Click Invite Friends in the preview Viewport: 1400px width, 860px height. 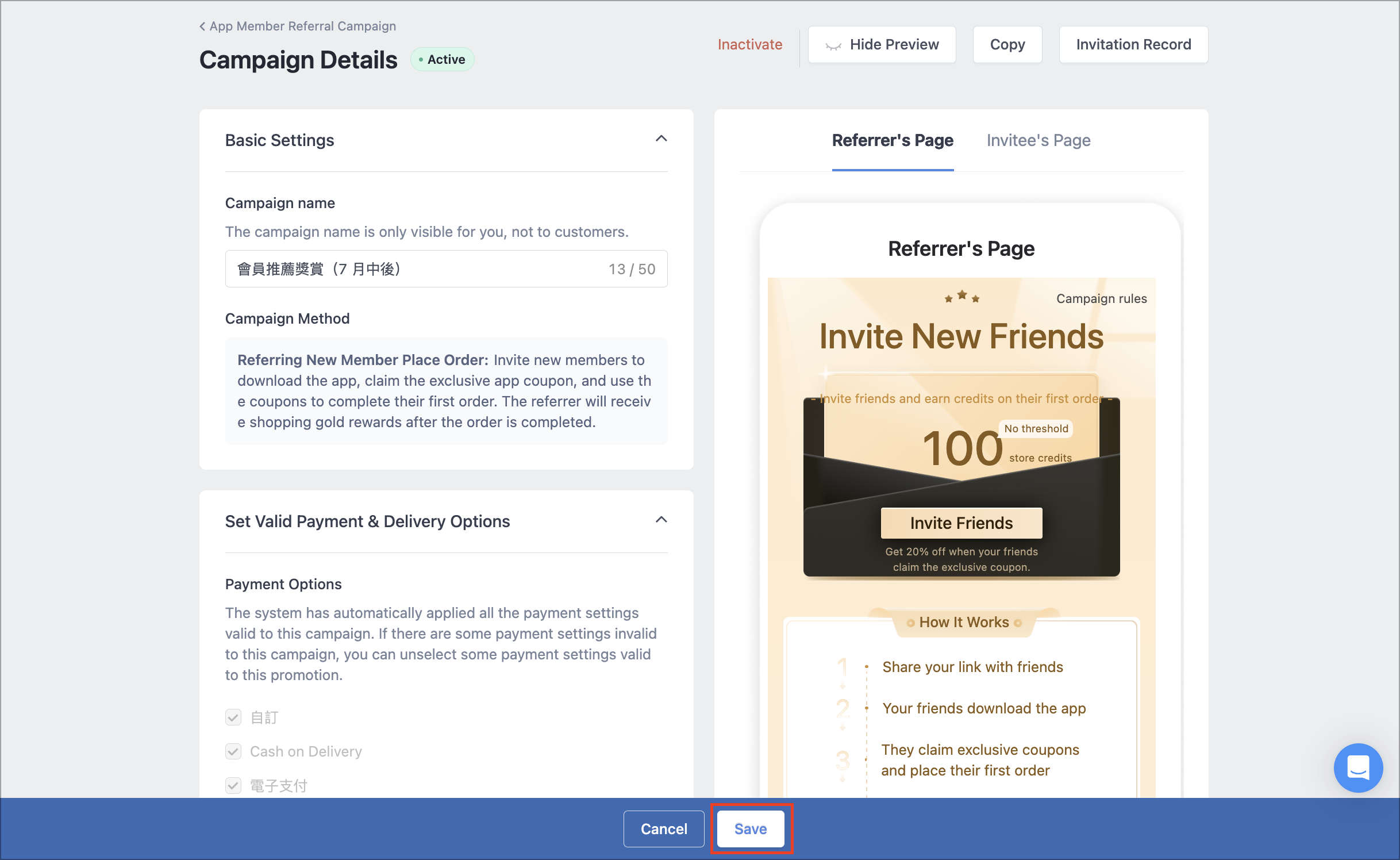click(x=961, y=523)
